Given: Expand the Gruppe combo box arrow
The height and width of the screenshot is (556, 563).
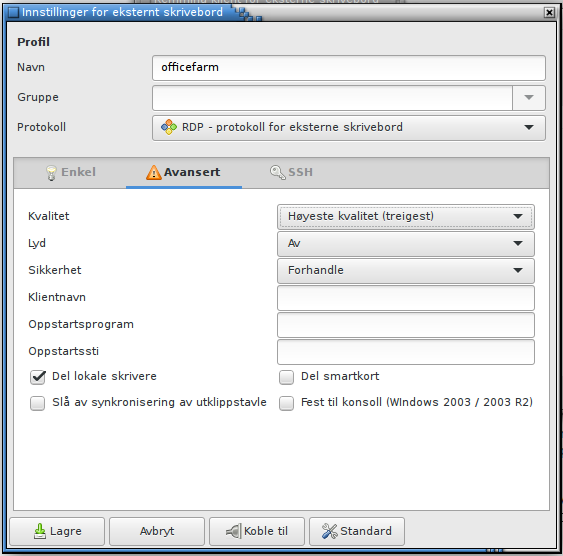Looking at the screenshot, I should [x=529, y=98].
